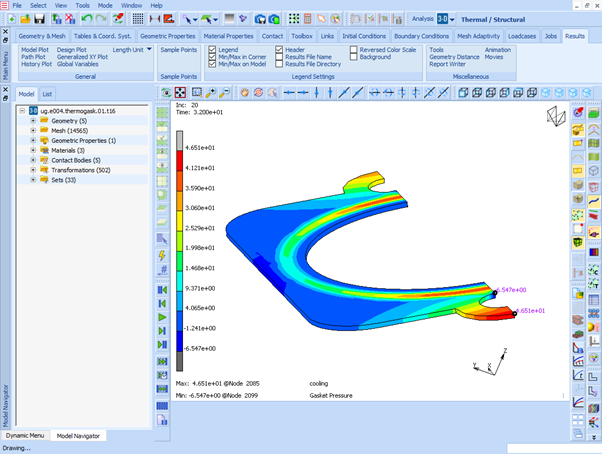Click the Fill View icon in viewport toolbar
Viewport: 602px width, 454px height.
[x=182, y=93]
